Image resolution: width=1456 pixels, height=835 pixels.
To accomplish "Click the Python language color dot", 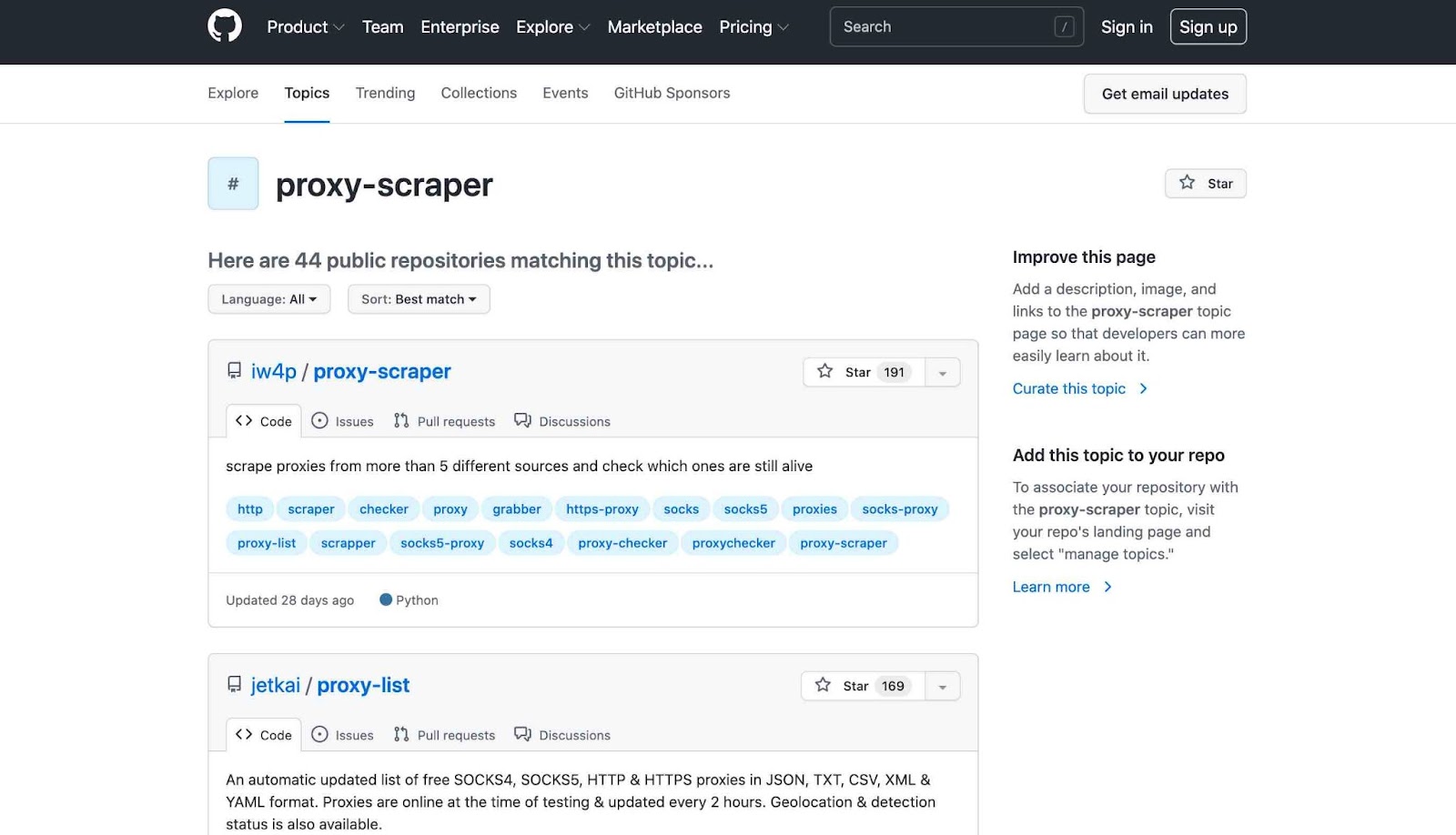I will point(386,599).
